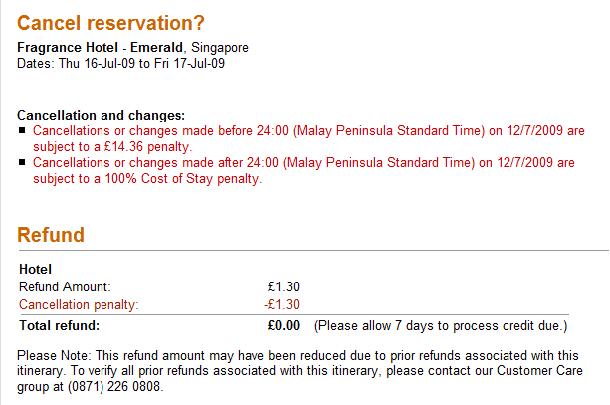Viewport: 610px width, 405px height.
Task: Click the 'Cancellation and changes:' label
Action: click(101, 116)
